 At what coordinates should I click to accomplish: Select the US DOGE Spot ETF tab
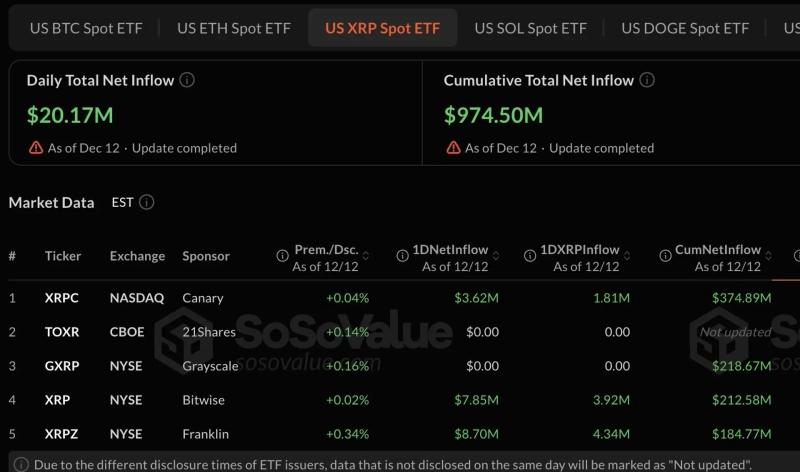point(685,28)
